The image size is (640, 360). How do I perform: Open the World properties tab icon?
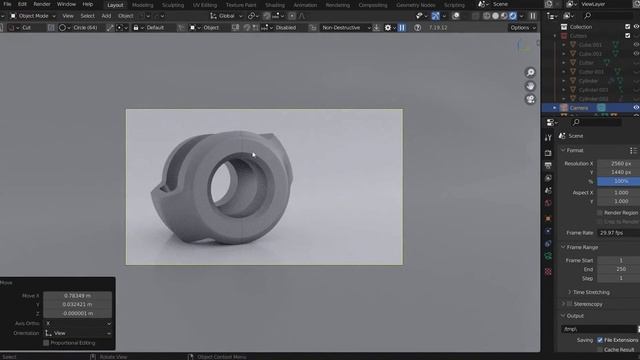point(548,203)
